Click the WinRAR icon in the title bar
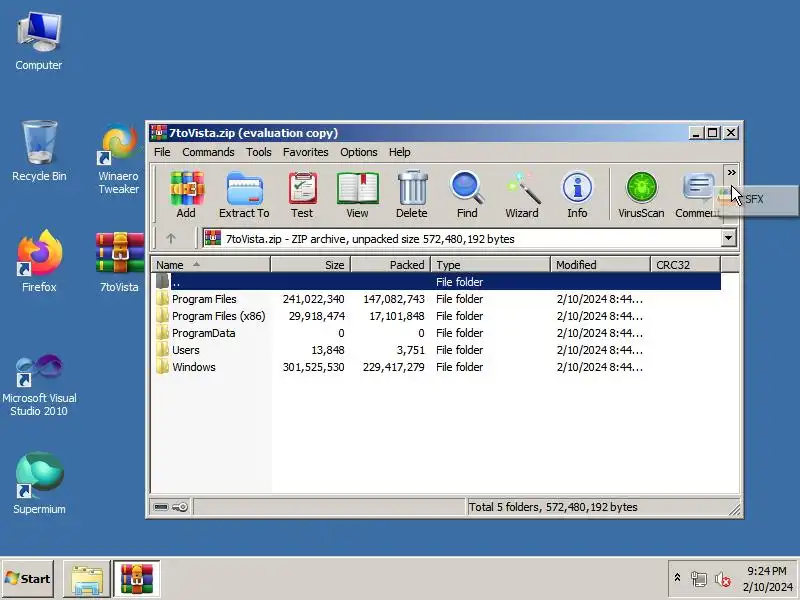 point(159,133)
